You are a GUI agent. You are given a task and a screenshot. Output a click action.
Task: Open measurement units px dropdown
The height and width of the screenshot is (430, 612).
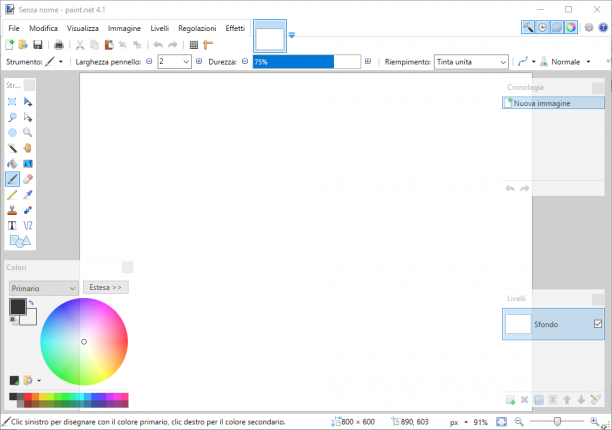coord(458,422)
